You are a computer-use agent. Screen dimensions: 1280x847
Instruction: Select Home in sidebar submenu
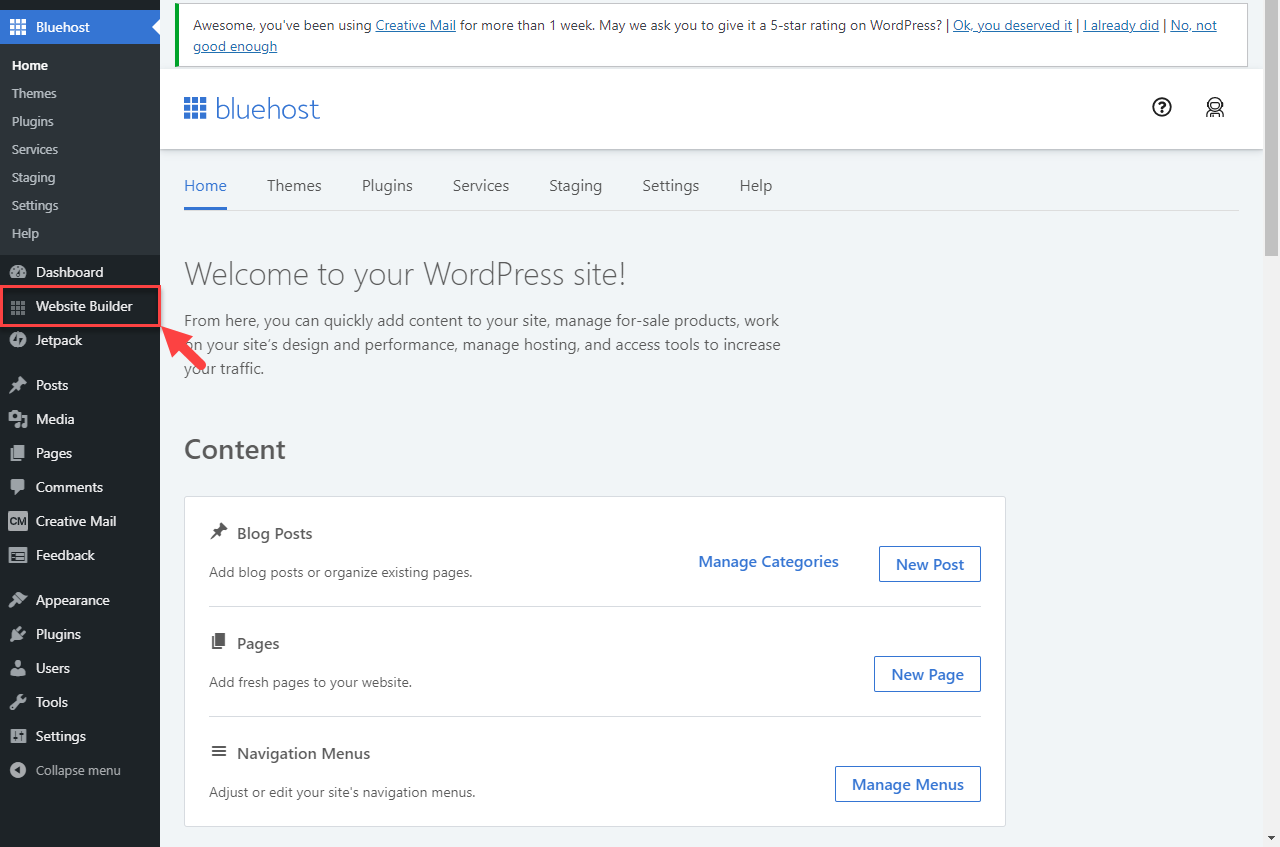click(30, 65)
